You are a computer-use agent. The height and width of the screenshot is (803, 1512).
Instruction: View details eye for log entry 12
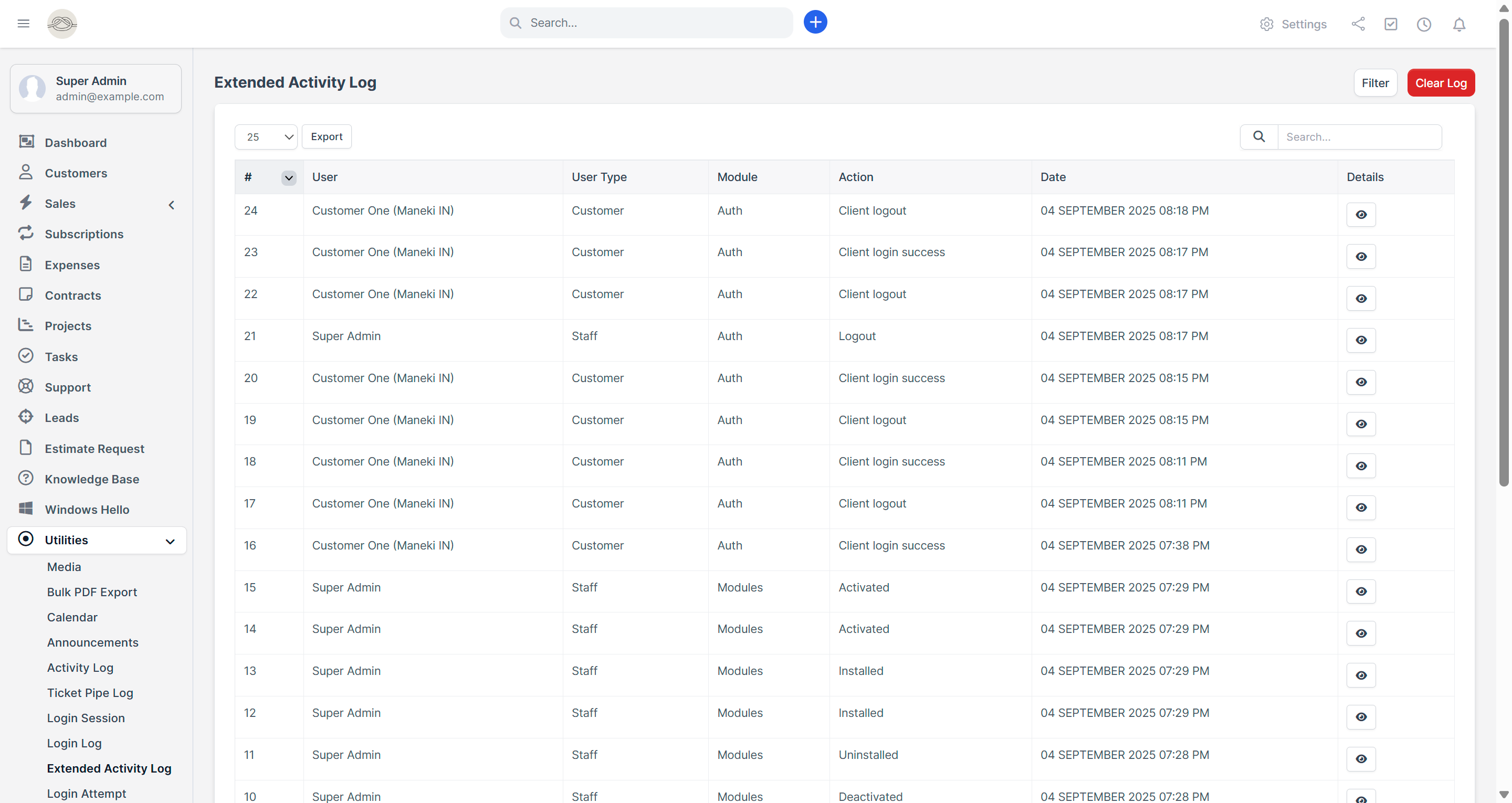pos(1361,717)
